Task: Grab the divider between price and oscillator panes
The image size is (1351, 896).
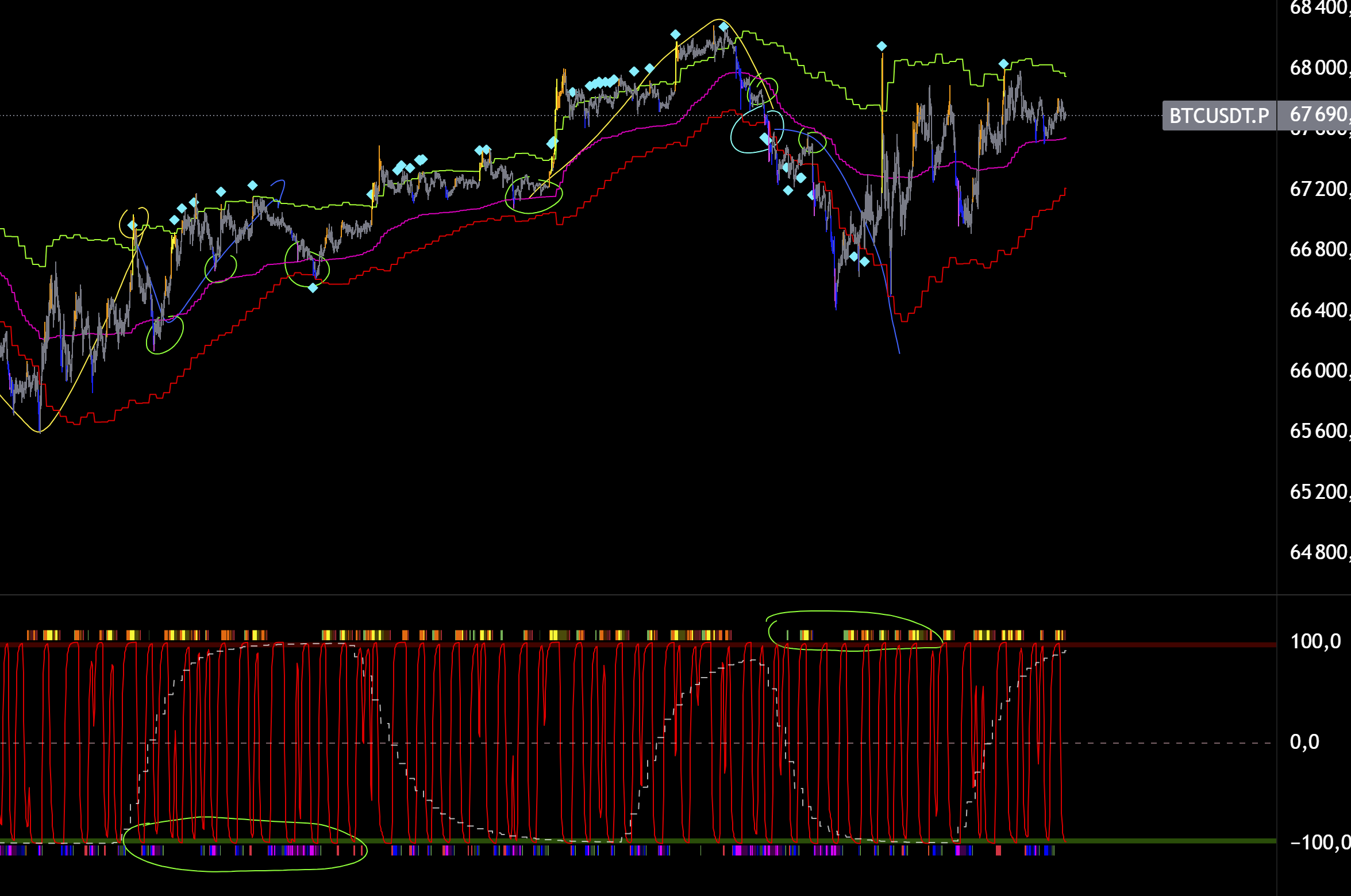Action: click(632, 595)
